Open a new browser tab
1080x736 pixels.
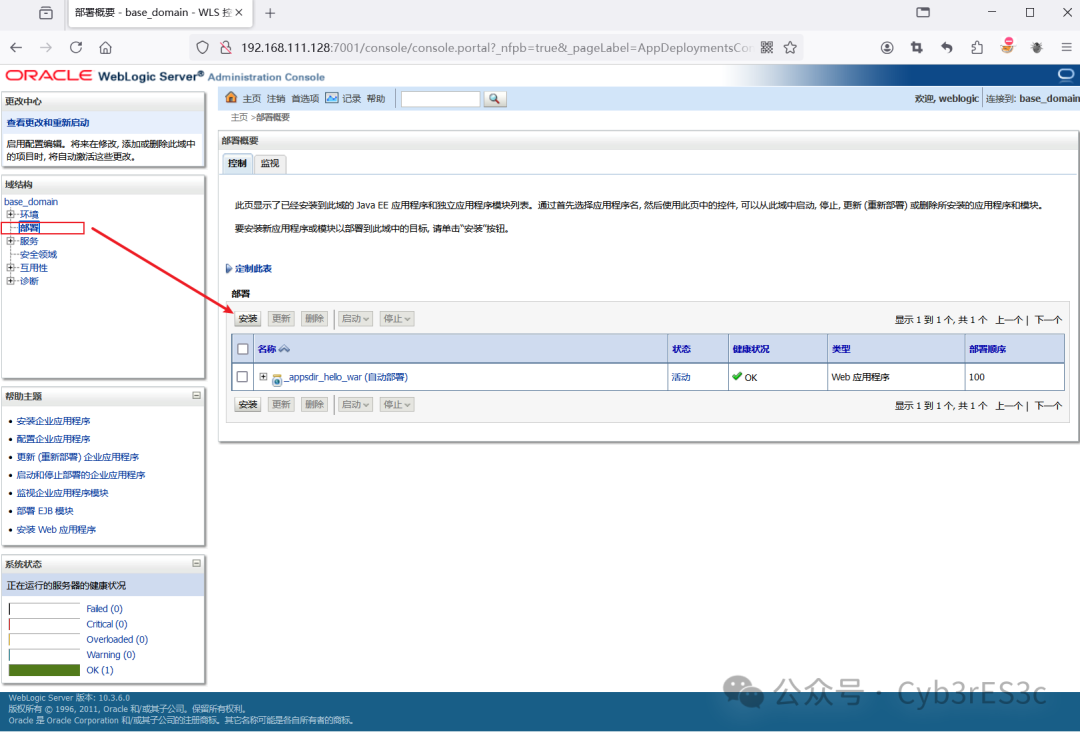pos(270,13)
